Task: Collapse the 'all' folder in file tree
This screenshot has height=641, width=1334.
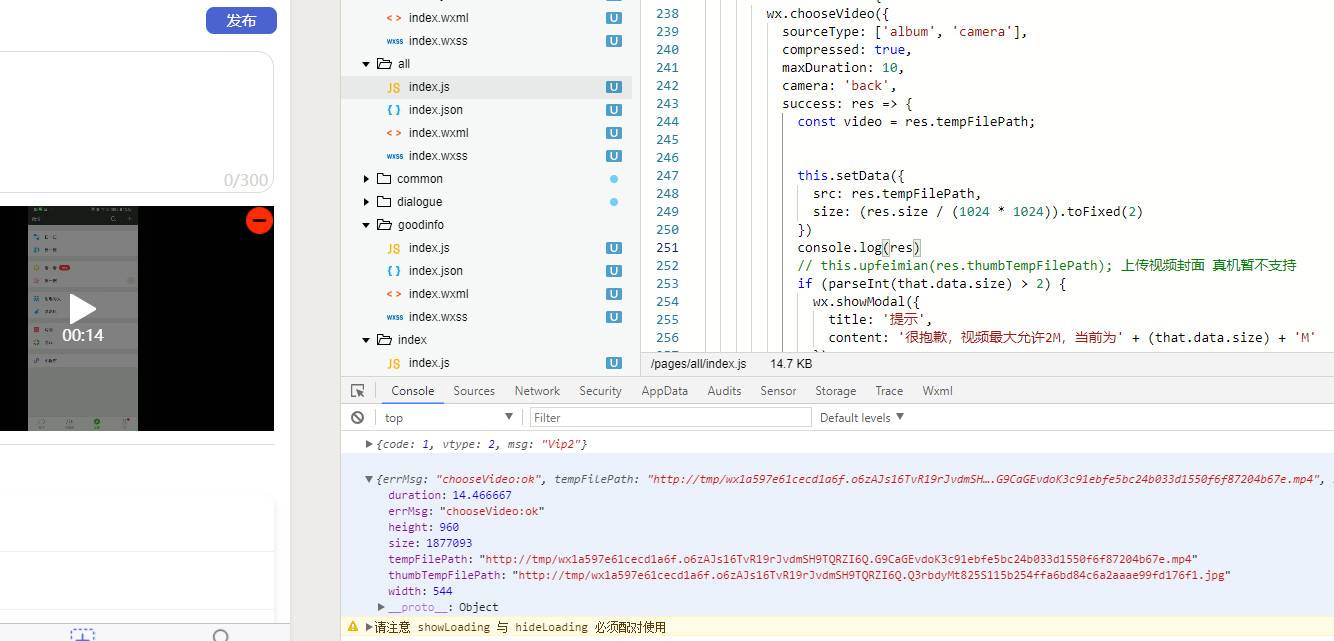Action: 367,64
